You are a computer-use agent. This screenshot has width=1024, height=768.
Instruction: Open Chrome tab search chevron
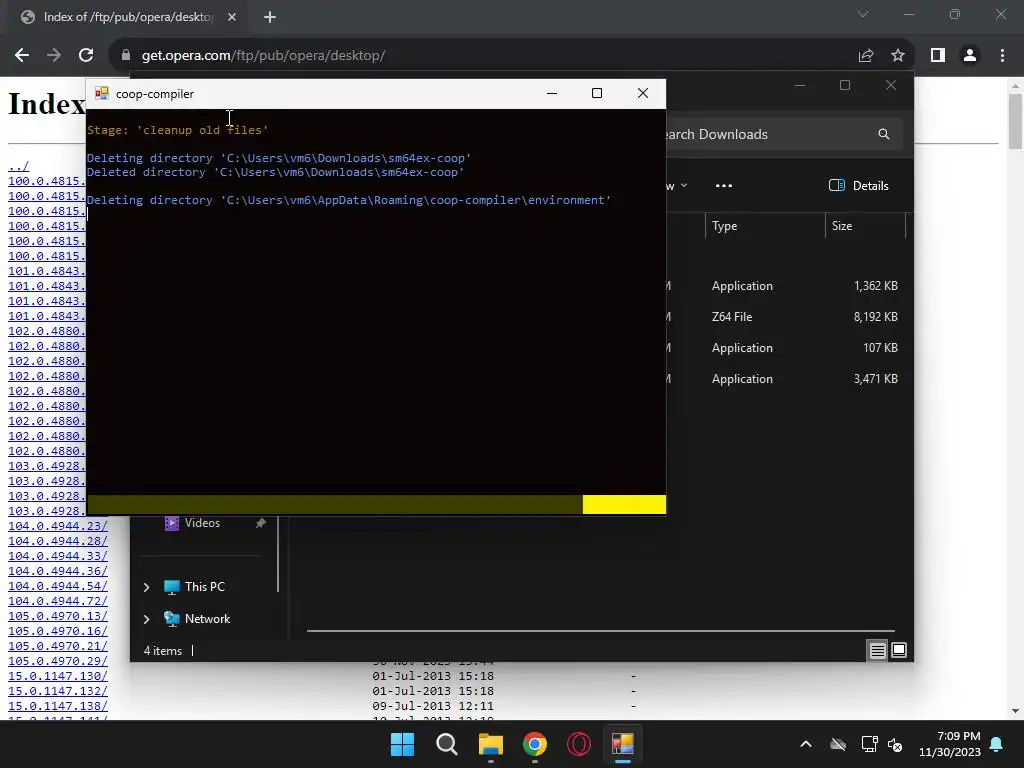[x=863, y=14]
